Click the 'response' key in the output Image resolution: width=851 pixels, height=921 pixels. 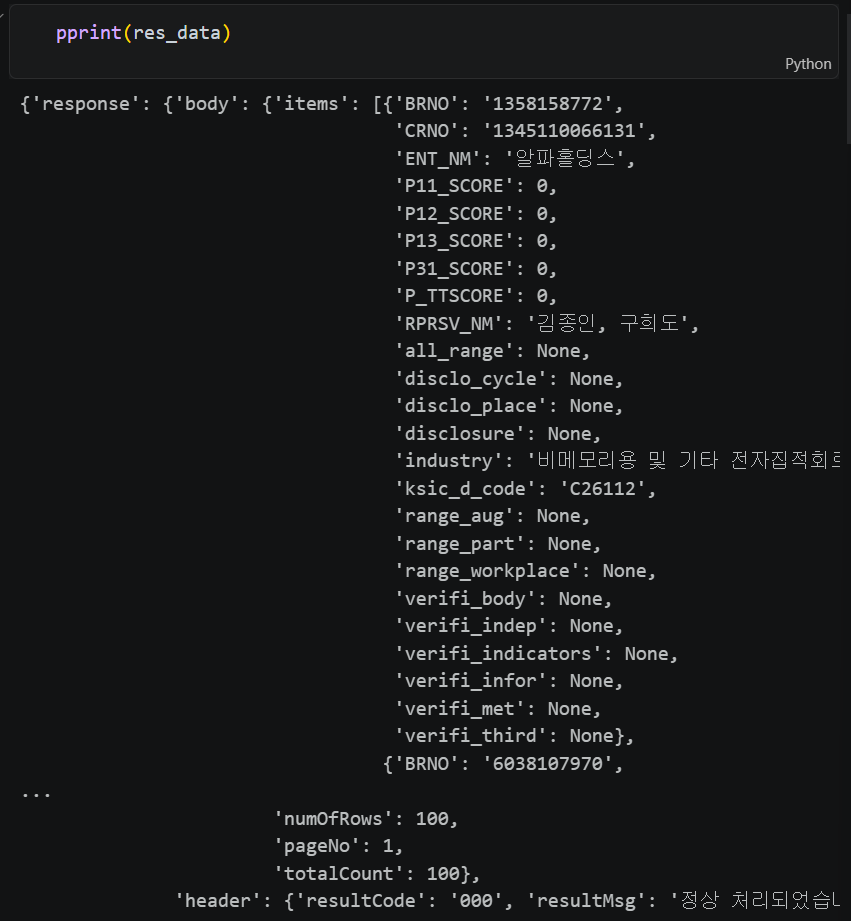(85, 104)
